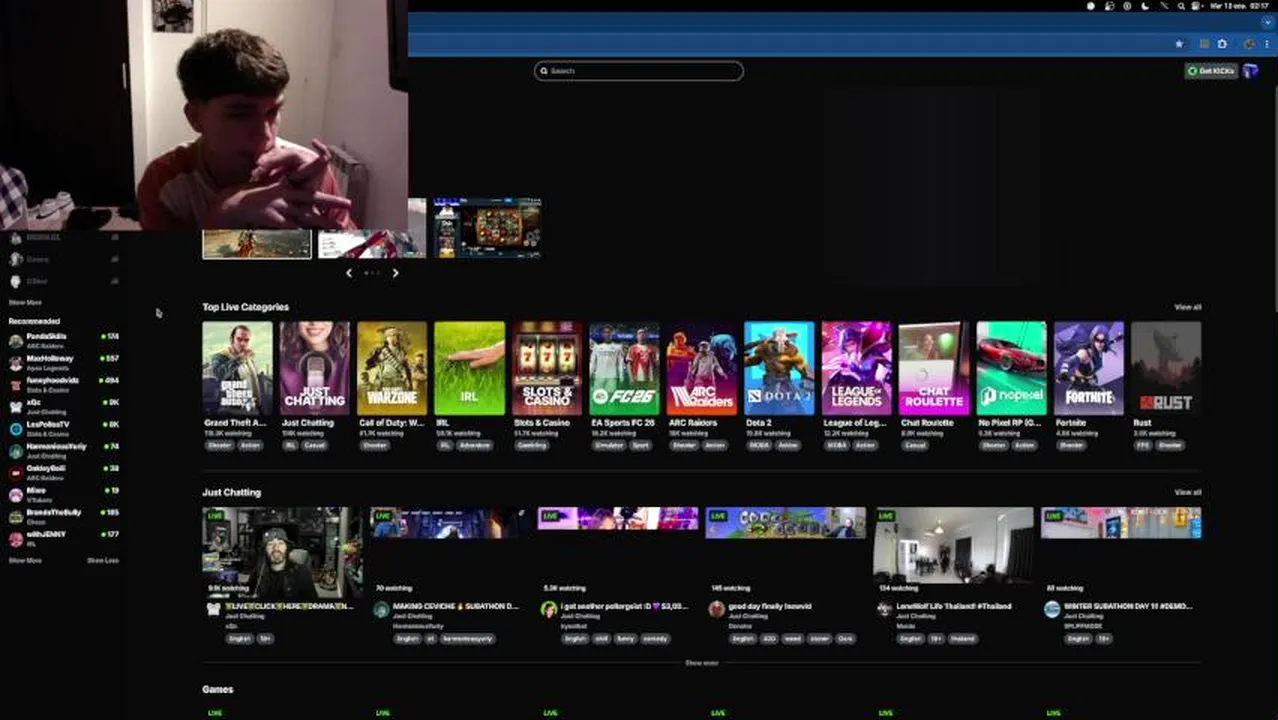This screenshot has width=1278, height=720.
Task: Expand the Chrome tab search chevron
Action: (1268, 22)
